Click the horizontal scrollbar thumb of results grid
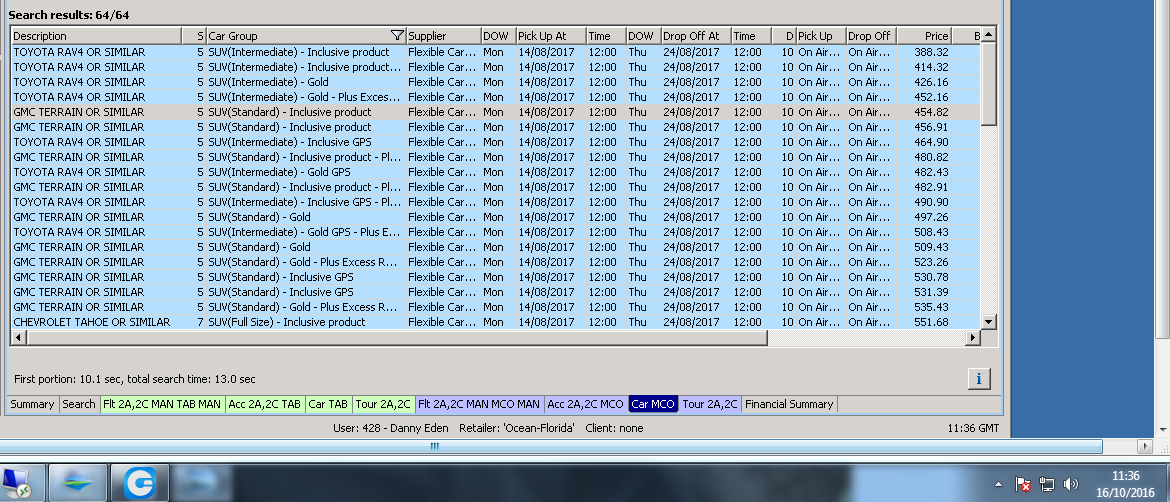 point(396,338)
